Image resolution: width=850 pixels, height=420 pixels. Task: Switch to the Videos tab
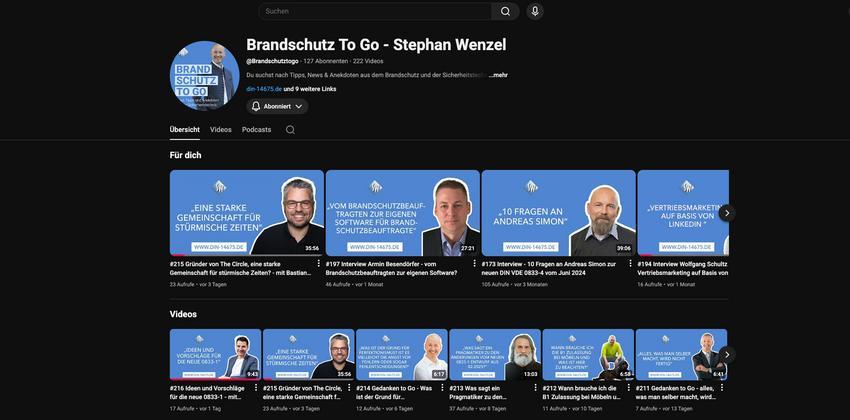point(221,130)
